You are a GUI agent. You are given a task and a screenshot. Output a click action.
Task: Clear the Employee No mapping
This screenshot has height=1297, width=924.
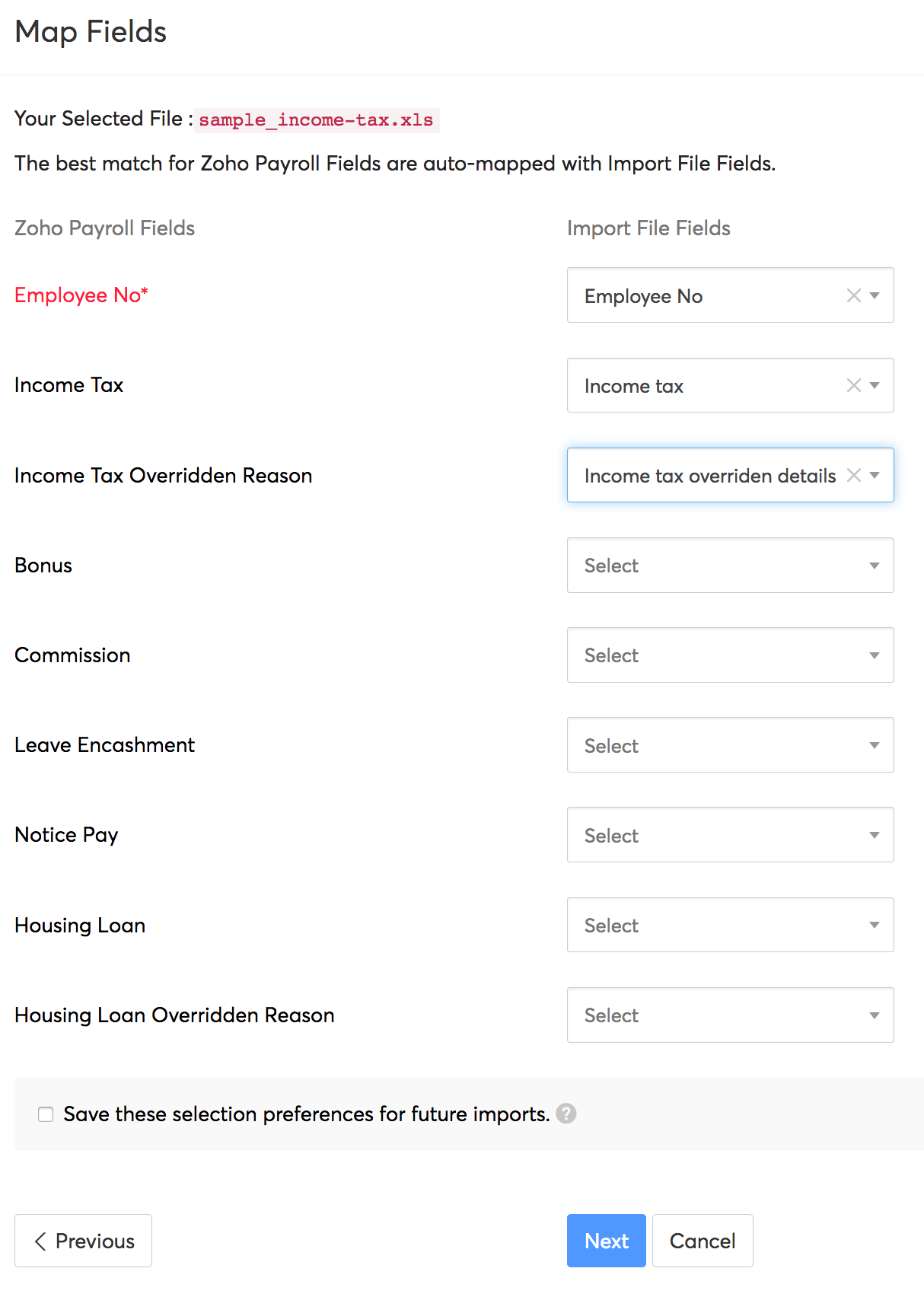pyautogui.click(x=854, y=295)
